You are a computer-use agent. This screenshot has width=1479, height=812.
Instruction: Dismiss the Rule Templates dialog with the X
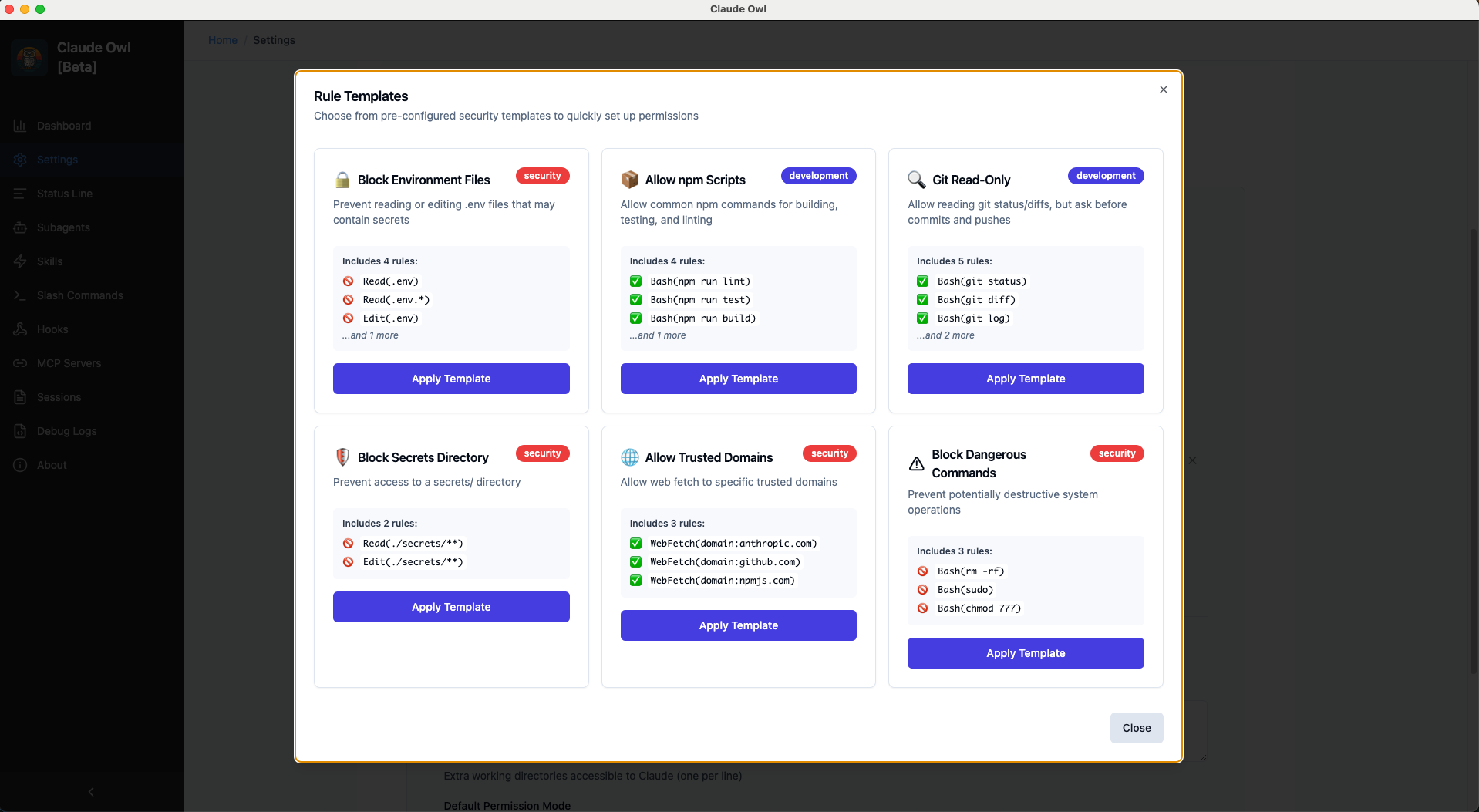1163,89
